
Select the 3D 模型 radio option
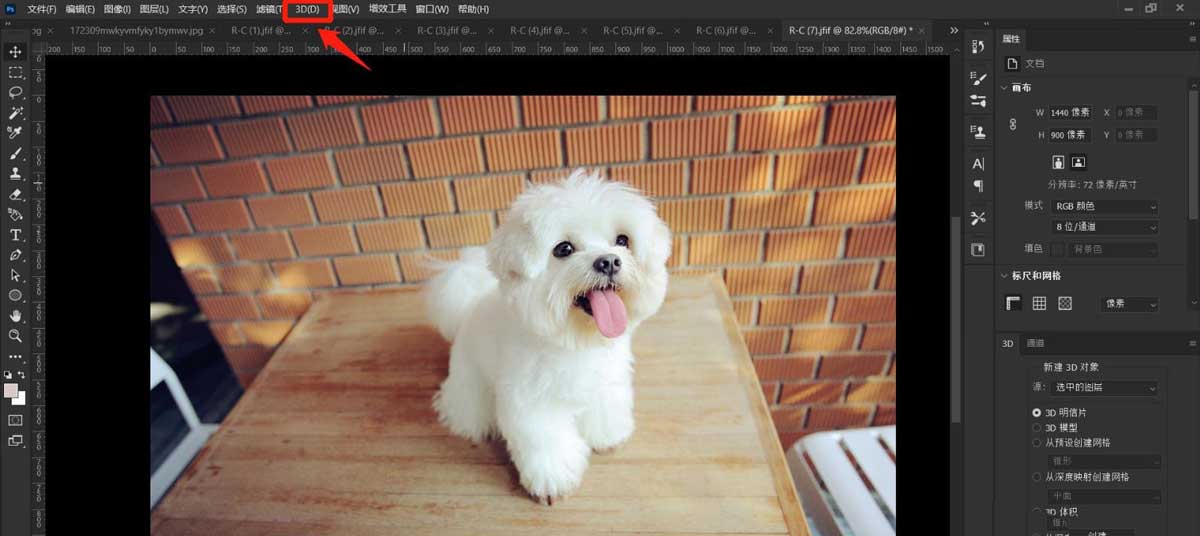click(x=1036, y=427)
